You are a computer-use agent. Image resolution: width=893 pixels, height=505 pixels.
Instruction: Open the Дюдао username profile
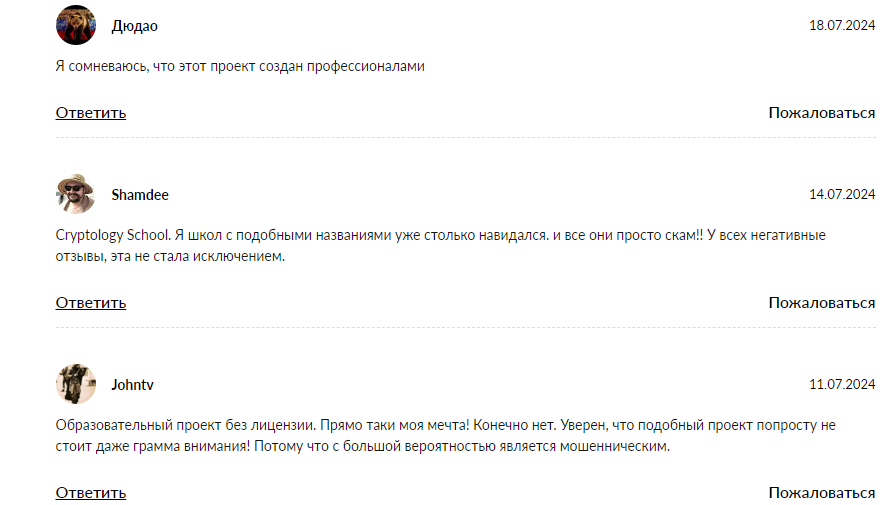[134, 26]
